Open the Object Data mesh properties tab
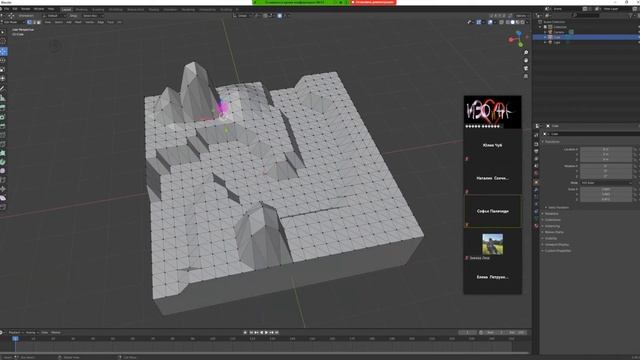 click(536, 218)
